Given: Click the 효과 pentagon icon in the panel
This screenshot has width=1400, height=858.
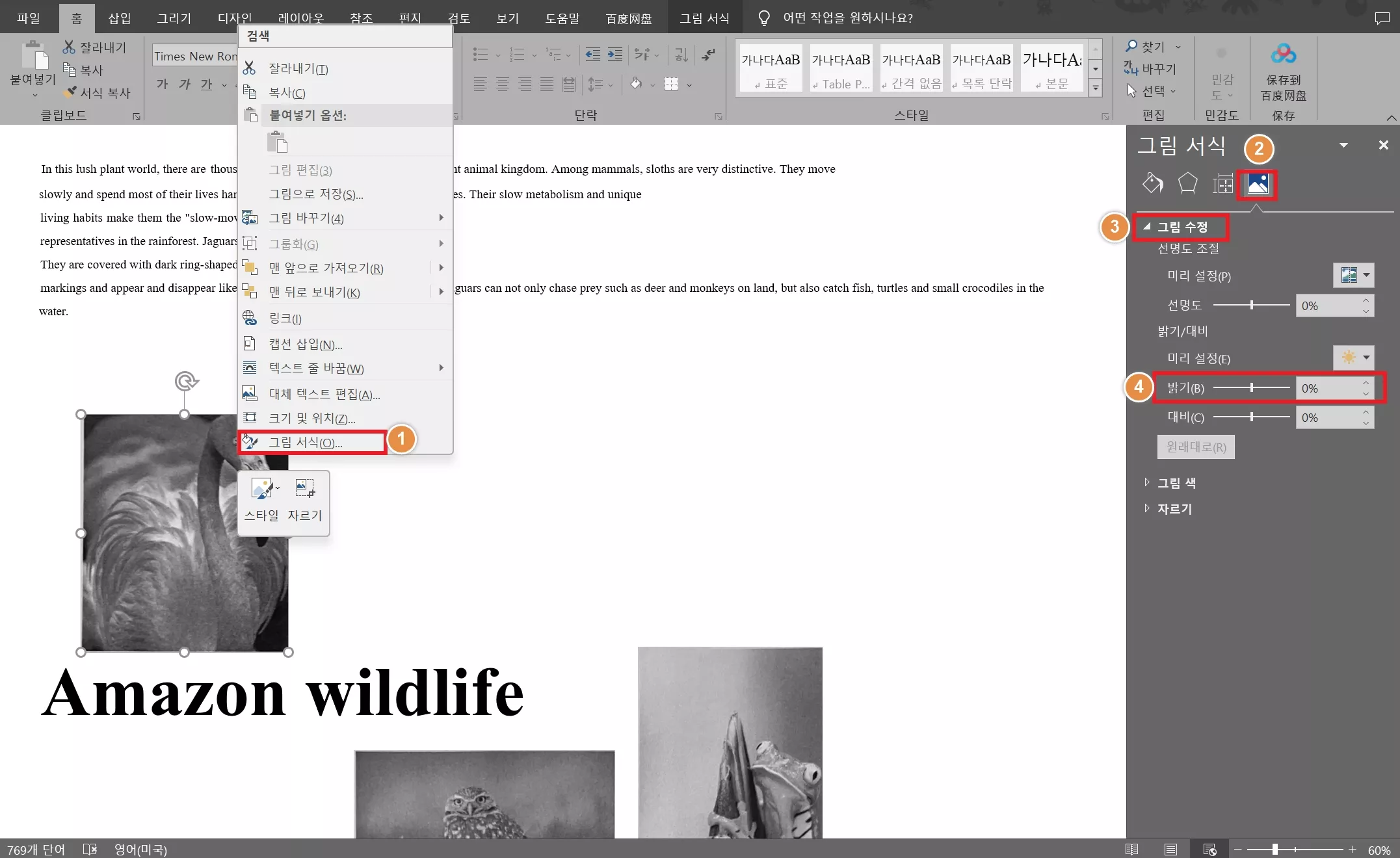Looking at the screenshot, I should (x=1187, y=184).
